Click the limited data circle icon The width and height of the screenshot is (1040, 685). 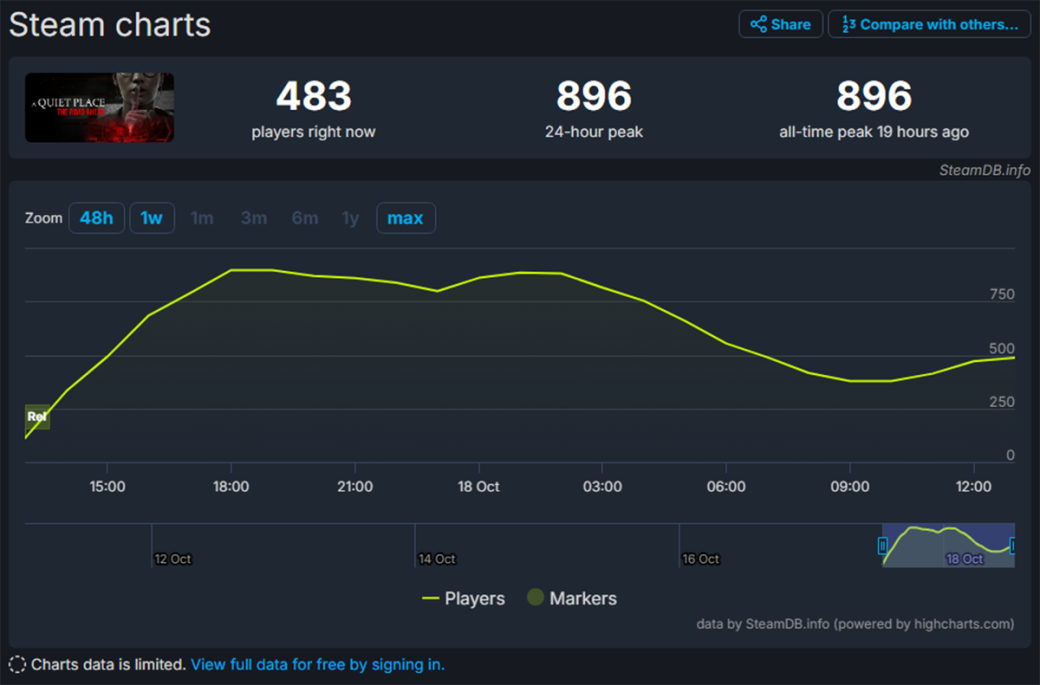coord(17,664)
